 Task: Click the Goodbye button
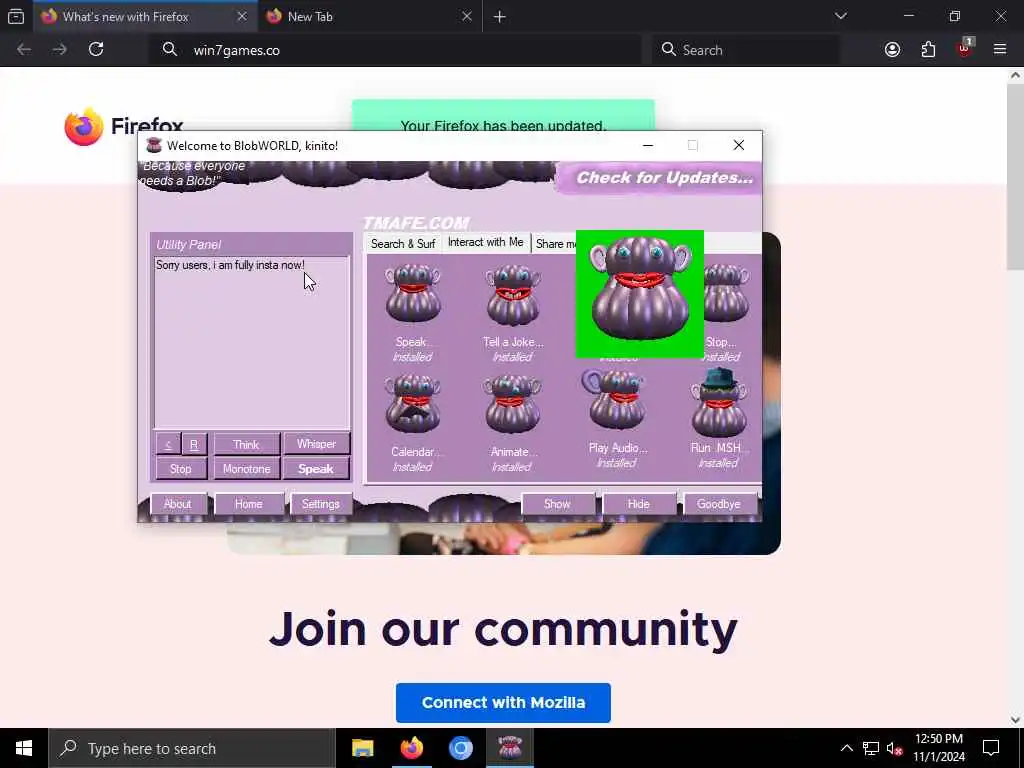[719, 504]
